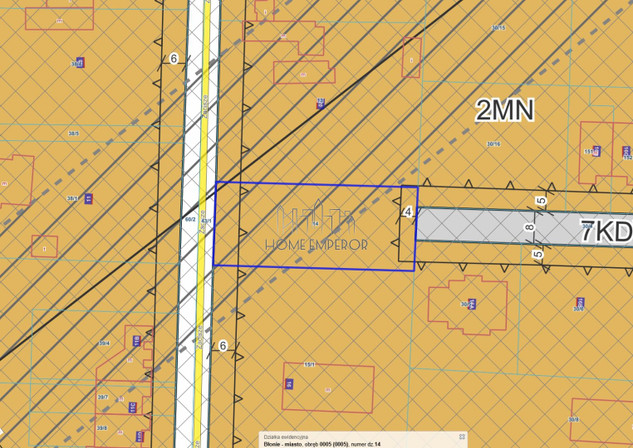This screenshot has width=633, height=448.
Task: Click the 'Działka ewidencyjna' popup header
Action: point(284,436)
